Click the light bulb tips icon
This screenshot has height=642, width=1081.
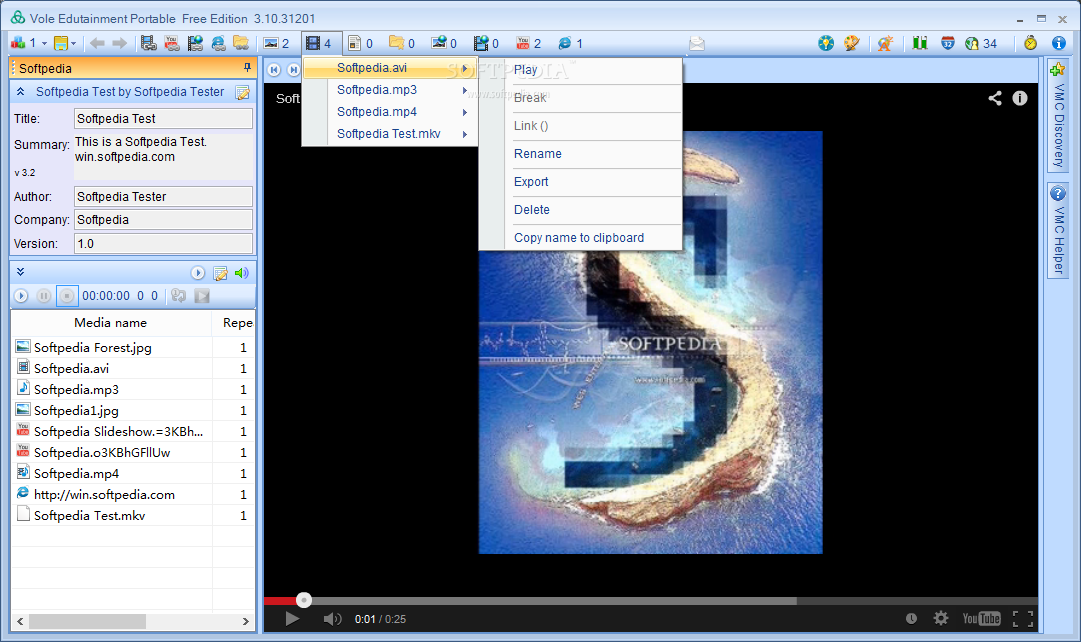pyautogui.click(x=826, y=43)
